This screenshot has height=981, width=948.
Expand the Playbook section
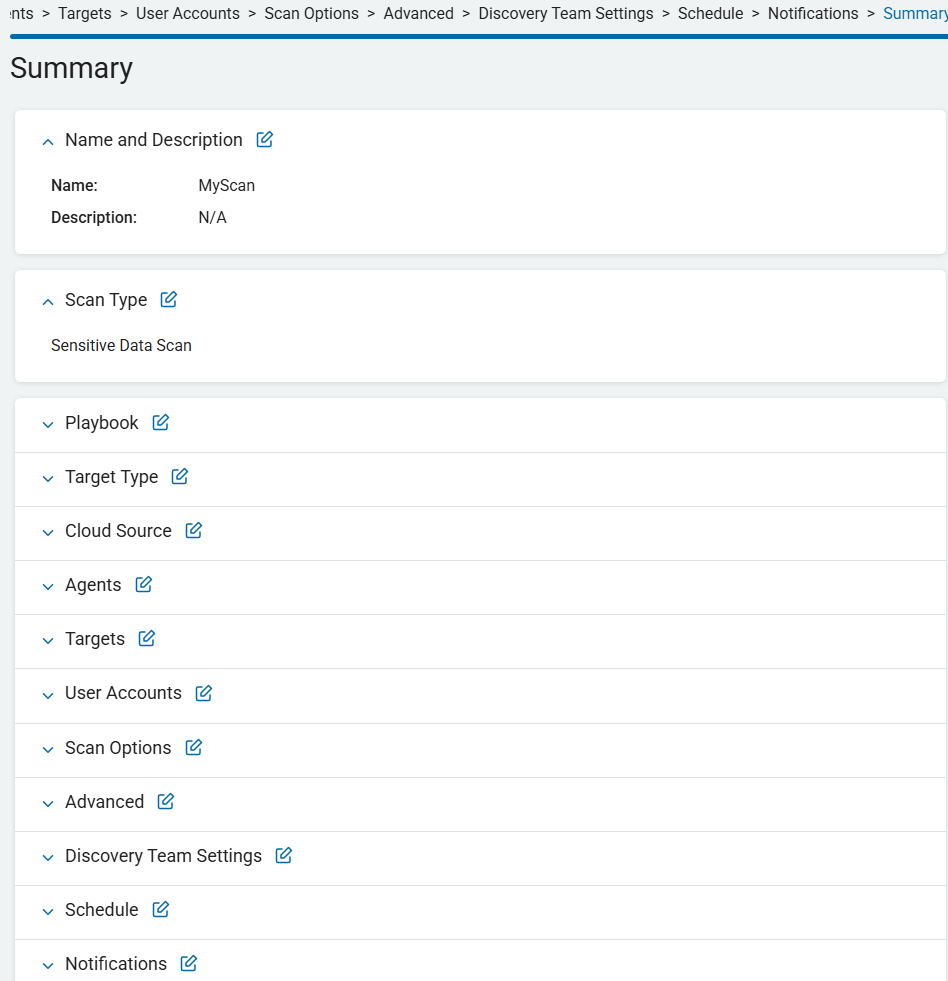48,424
